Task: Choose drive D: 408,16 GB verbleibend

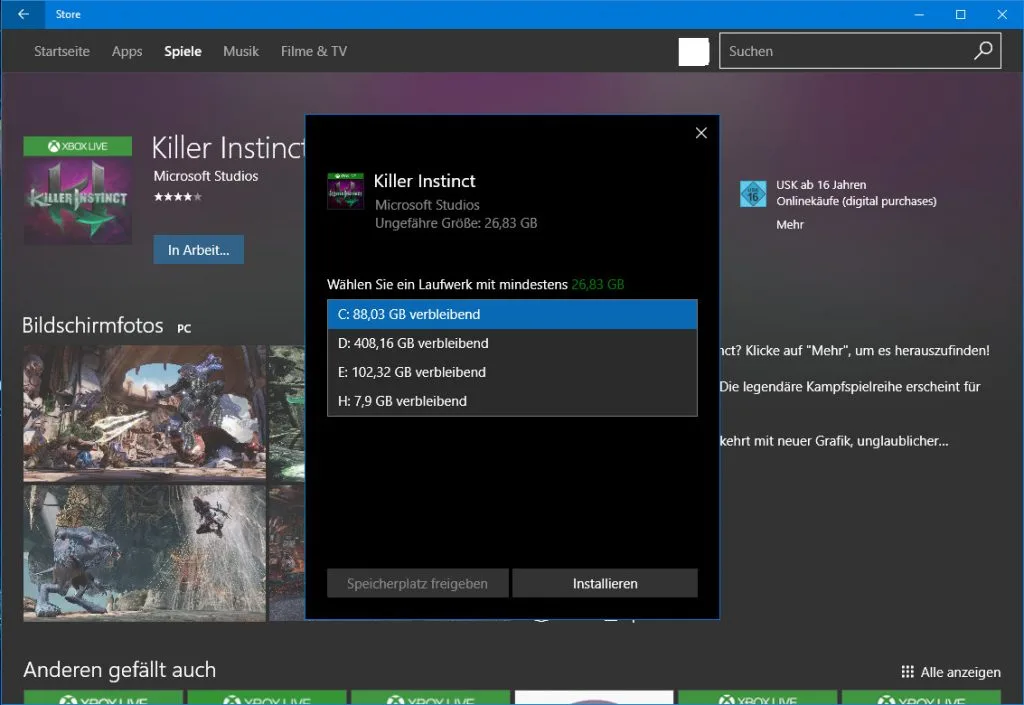Action: (512, 343)
